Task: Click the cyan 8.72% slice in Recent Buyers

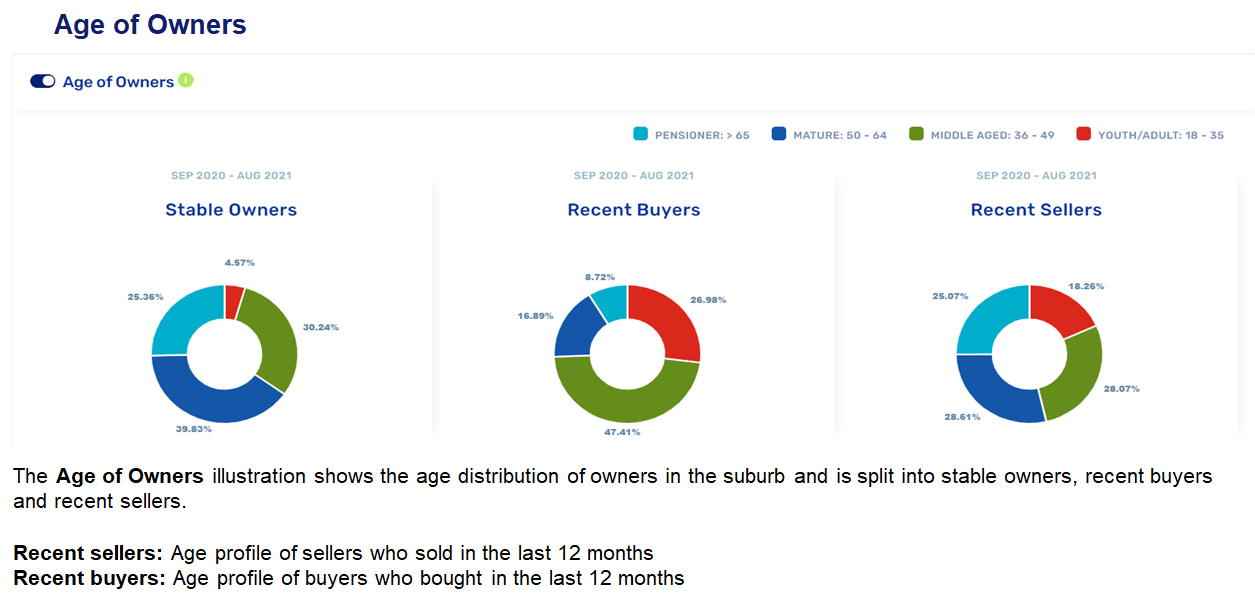Action: pyautogui.click(x=609, y=302)
